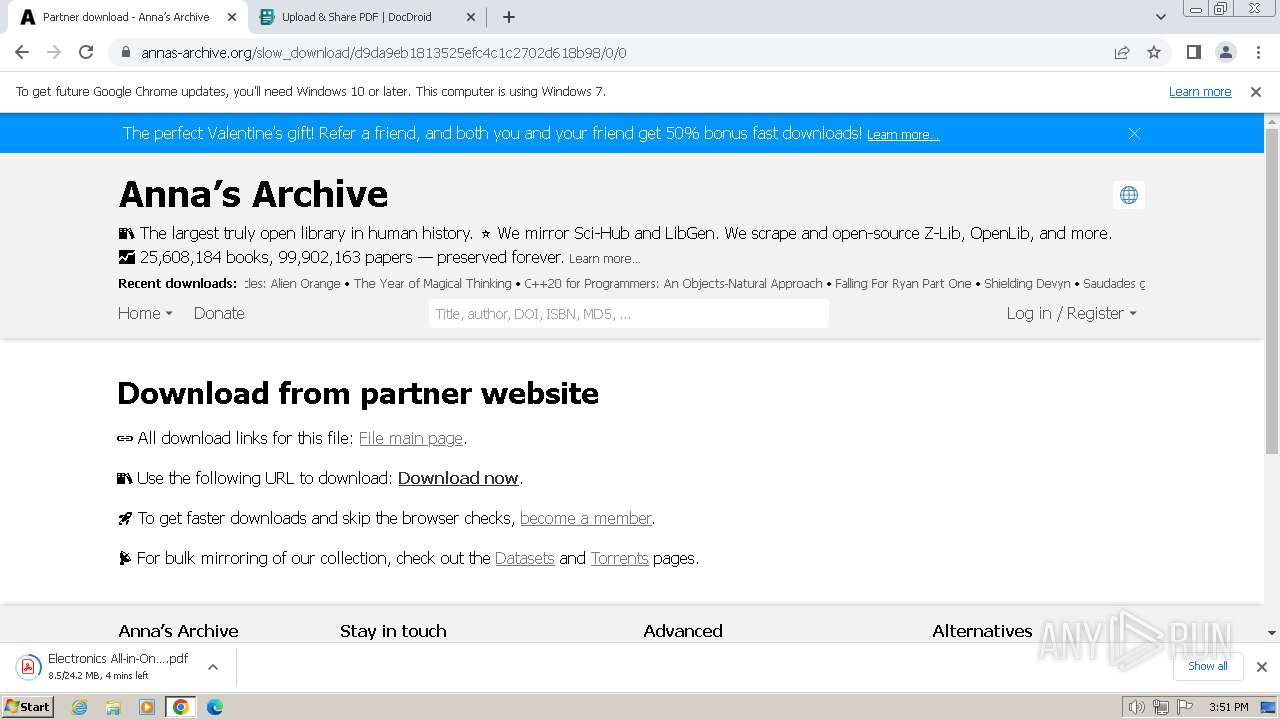Screen dimensions: 1280x720
Task: Click the 3:51 PM system clock
Action: click(1228, 707)
